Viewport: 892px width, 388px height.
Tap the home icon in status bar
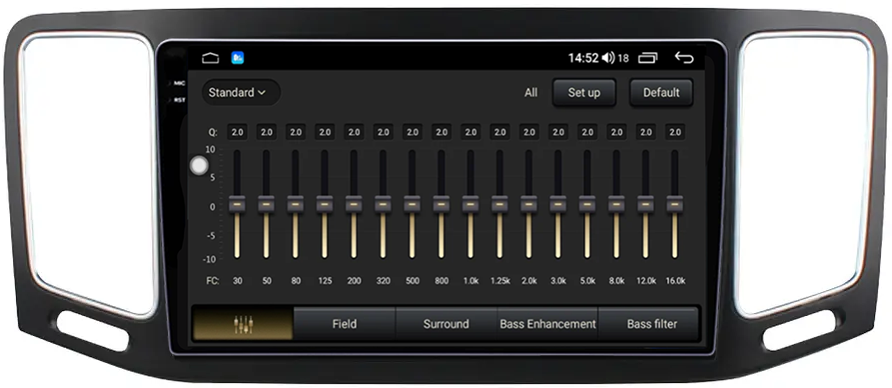click(210, 57)
